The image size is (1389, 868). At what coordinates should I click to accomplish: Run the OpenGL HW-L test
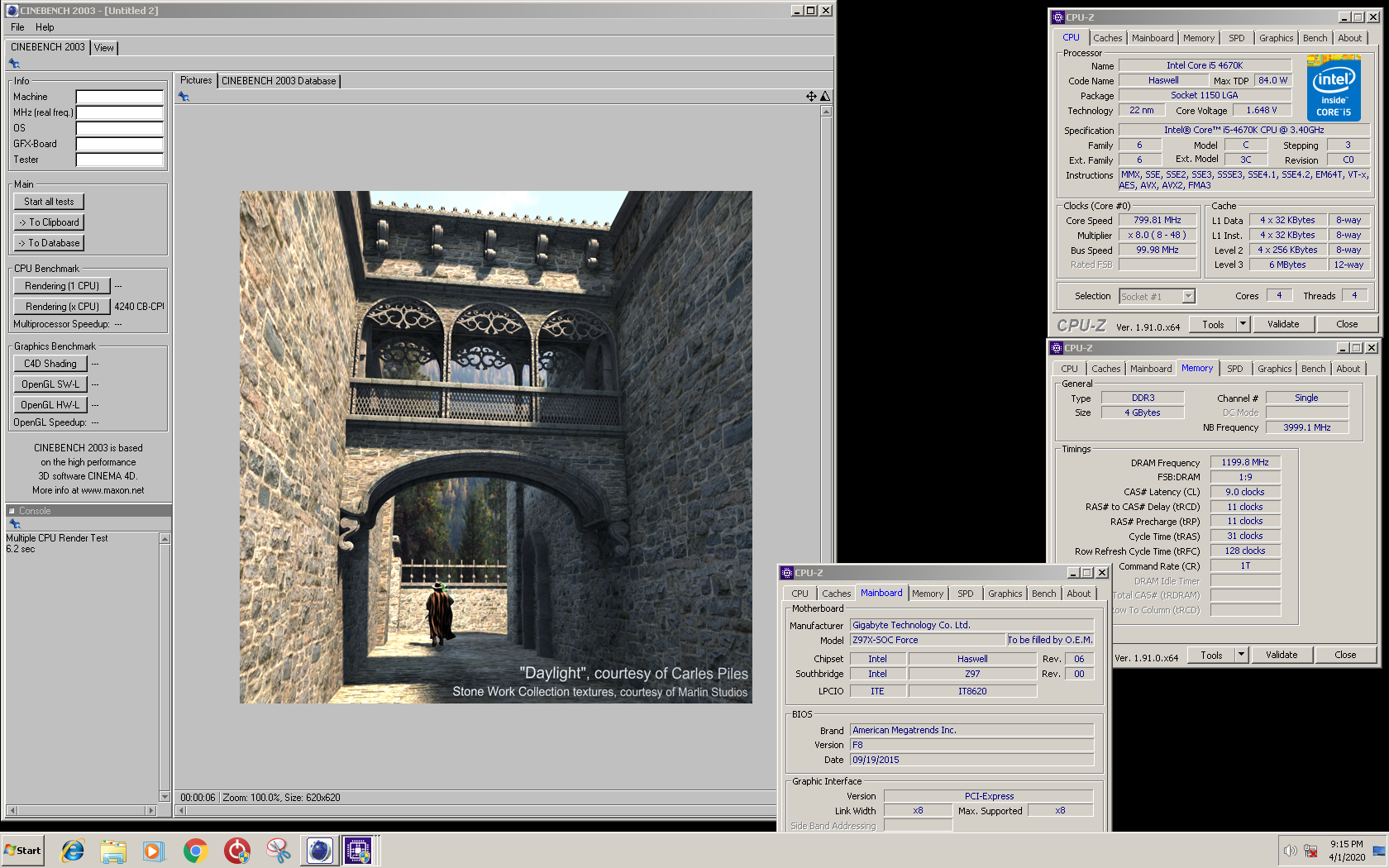[x=50, y=405]
